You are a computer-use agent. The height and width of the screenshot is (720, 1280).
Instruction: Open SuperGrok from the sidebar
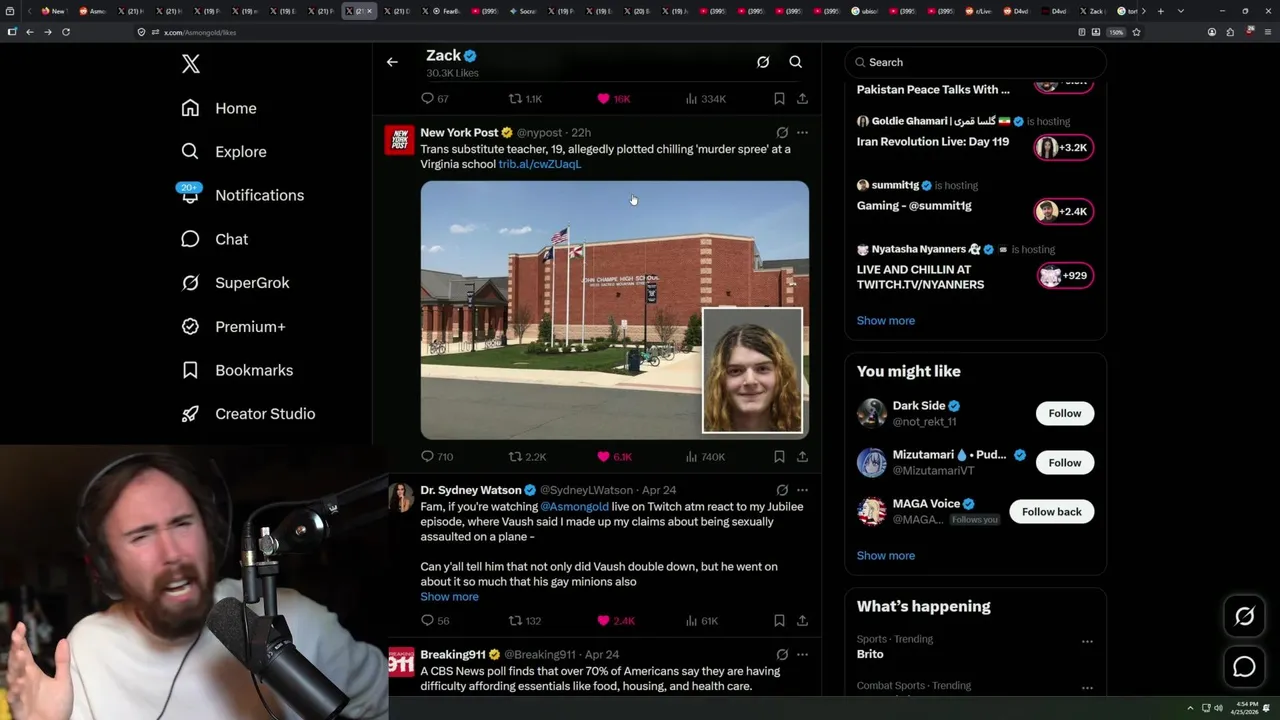tap(235, 283)
